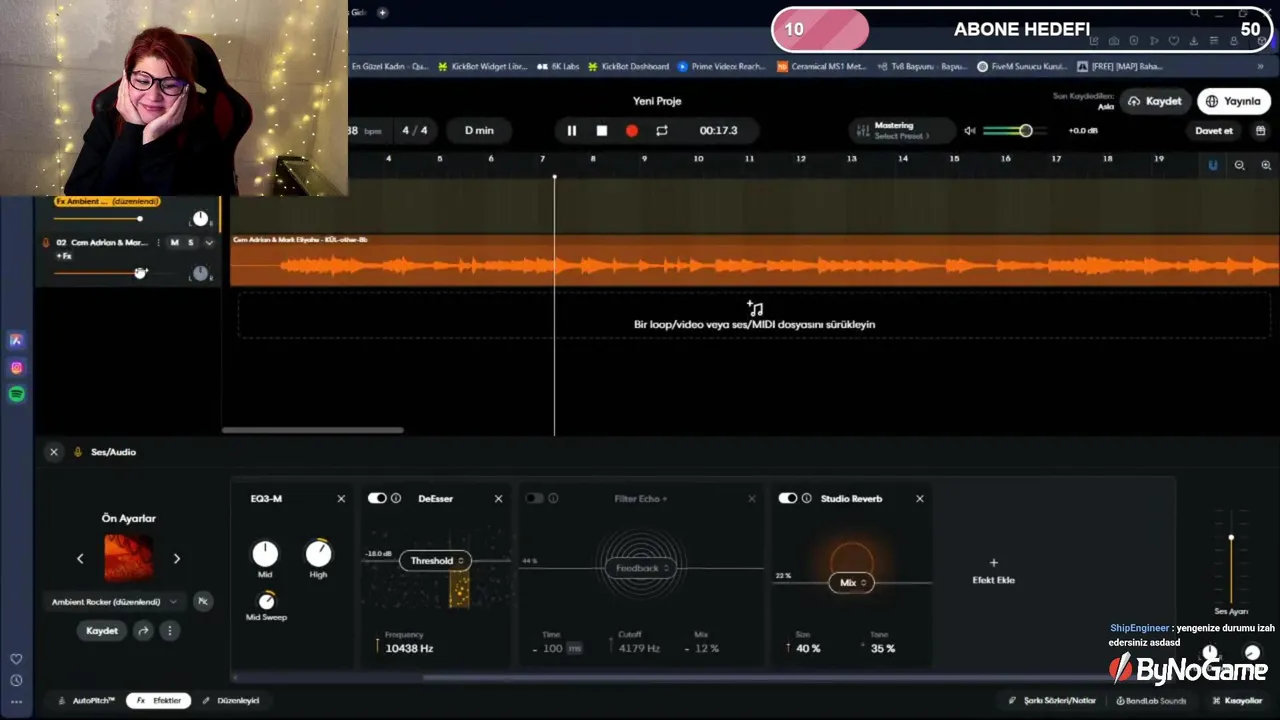Image resolution: width=1280 pixels, height=720 pixels.
Task: Open the gift icon beside Davet et
Action: 1261,131
